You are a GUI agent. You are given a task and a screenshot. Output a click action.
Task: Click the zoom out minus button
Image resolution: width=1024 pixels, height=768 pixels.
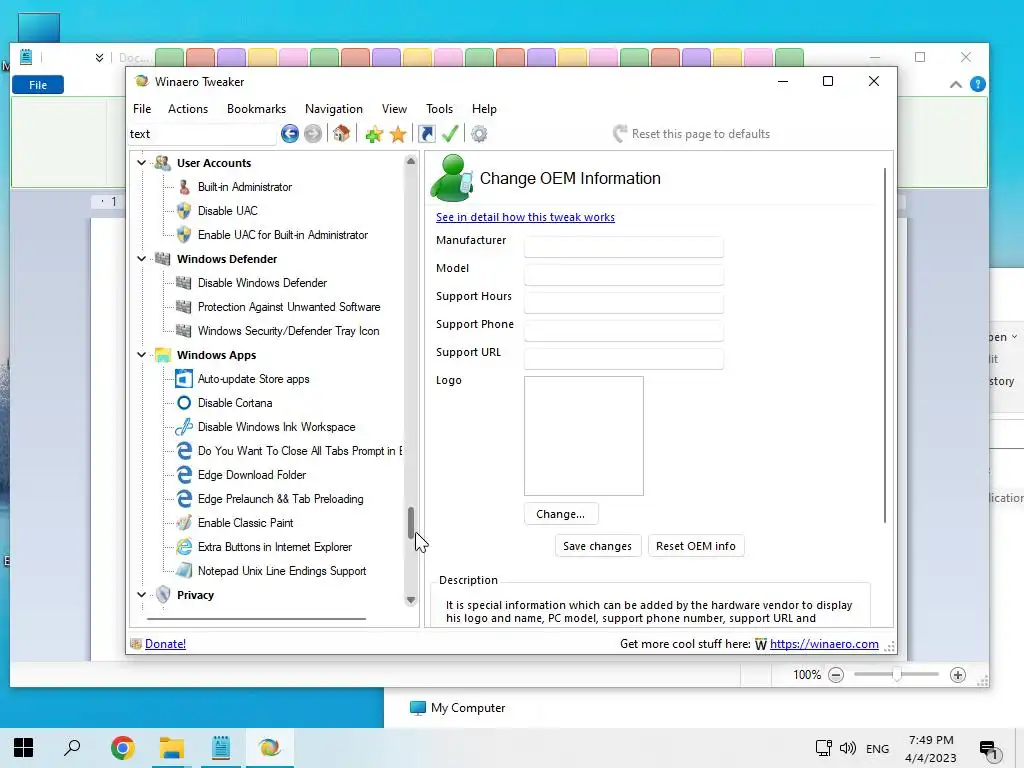pyautogui.click(x=836, y=675)
